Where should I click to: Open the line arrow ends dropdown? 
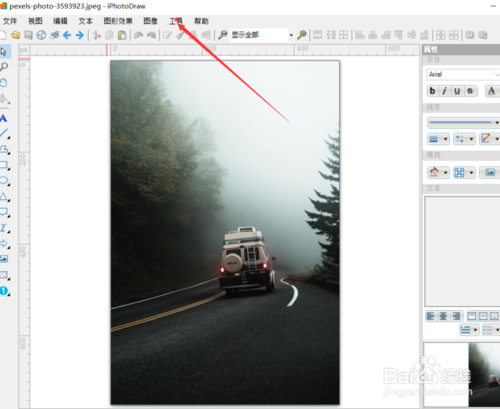coord(464,139)
